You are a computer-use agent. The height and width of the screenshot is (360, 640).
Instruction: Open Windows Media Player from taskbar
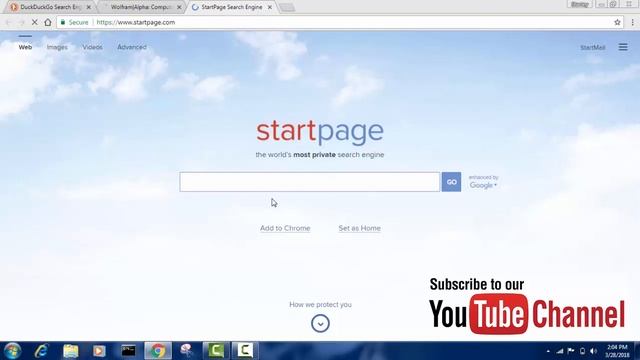pyautogui.click(x=99, y=351)
